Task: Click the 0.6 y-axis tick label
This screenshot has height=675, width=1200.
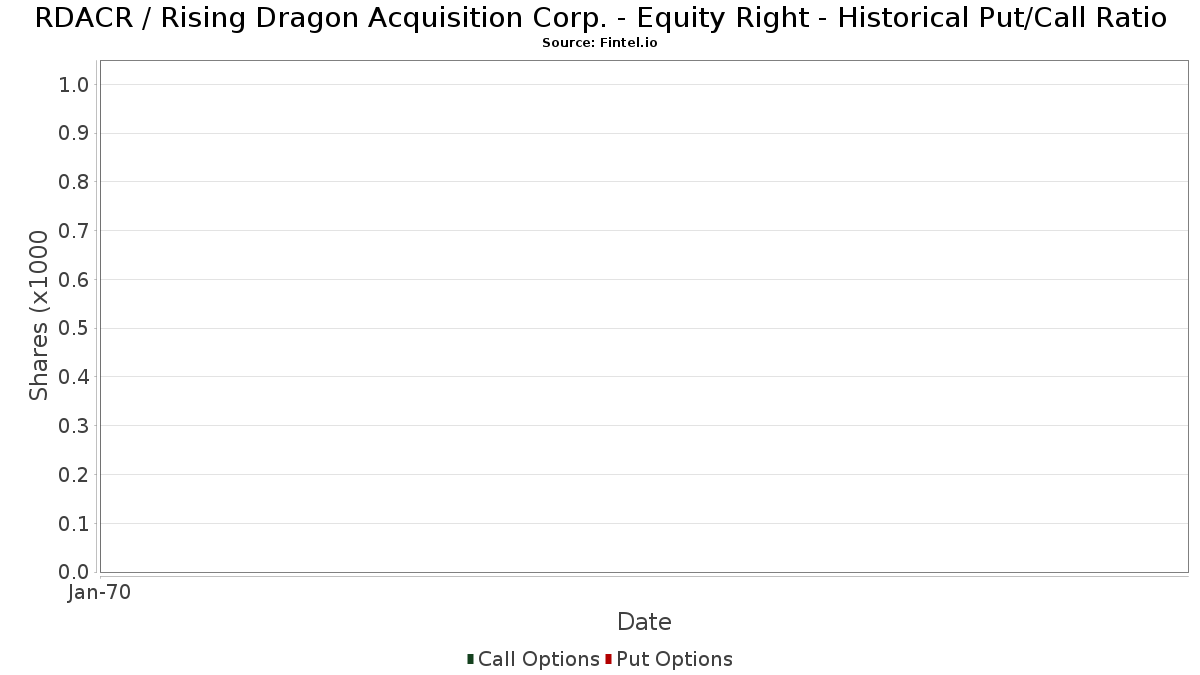Action: 75,280
